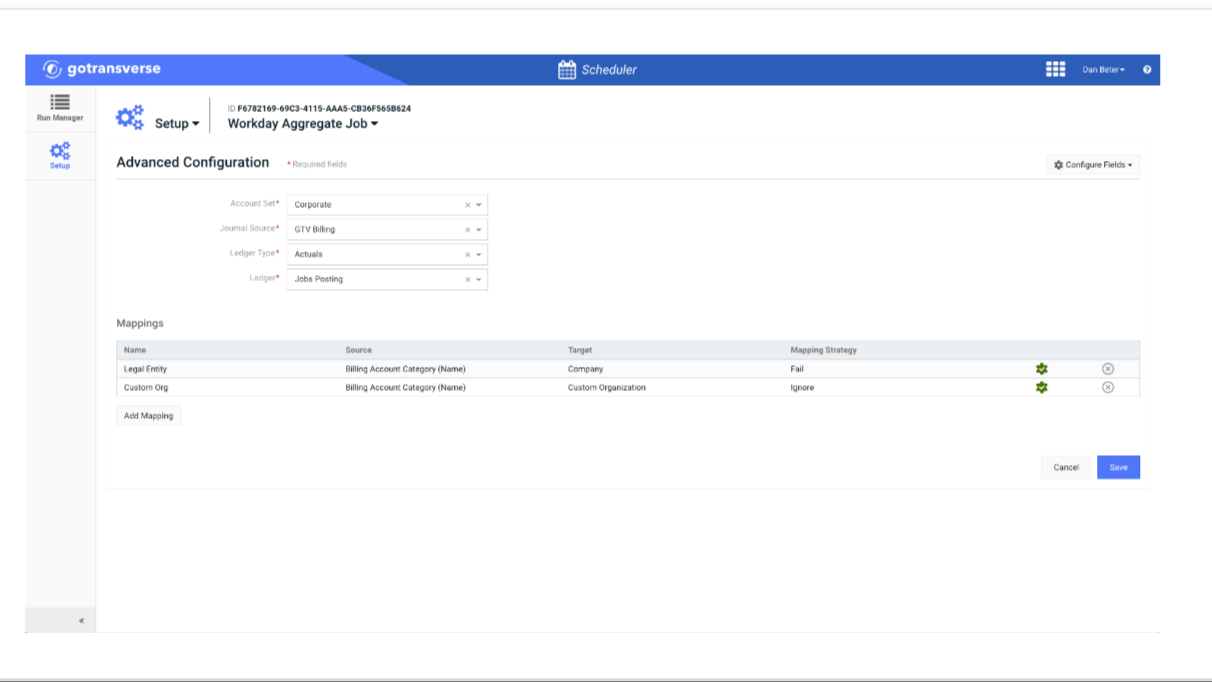Remove the Custom Org mapping with its X icon
This screenshot has width=1212, height=682.
click(x=1110, y=388)
